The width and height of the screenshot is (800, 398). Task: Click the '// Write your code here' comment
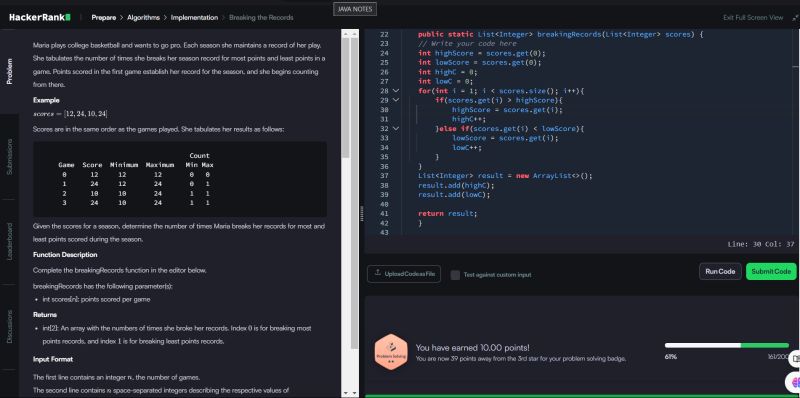pyautogui.click(x=467, y=44)
